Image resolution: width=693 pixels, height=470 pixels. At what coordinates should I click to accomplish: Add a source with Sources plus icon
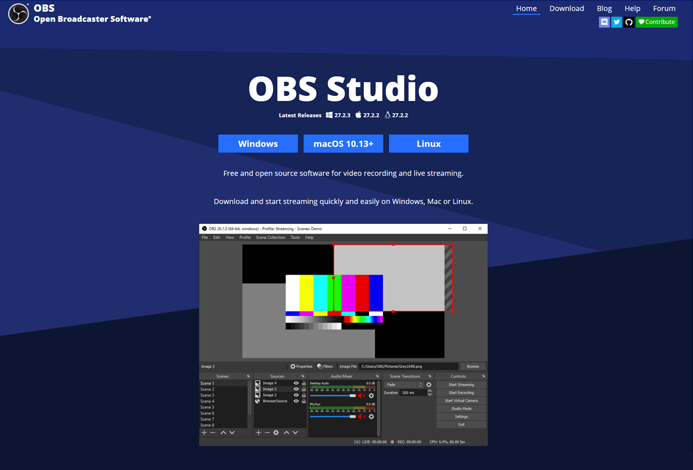[259, 432]
